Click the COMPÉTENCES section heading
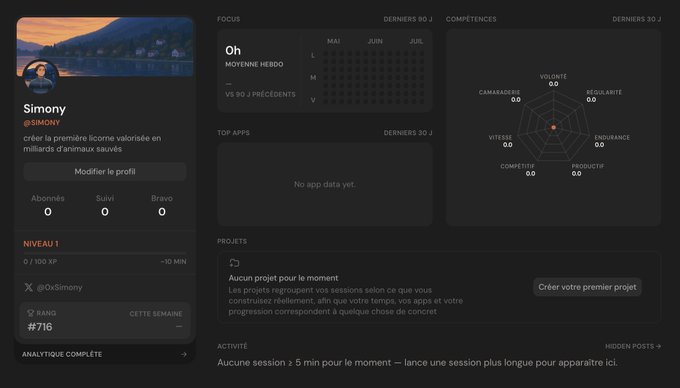This screenshot has height=388, width=680. click(x=471, y=19)
